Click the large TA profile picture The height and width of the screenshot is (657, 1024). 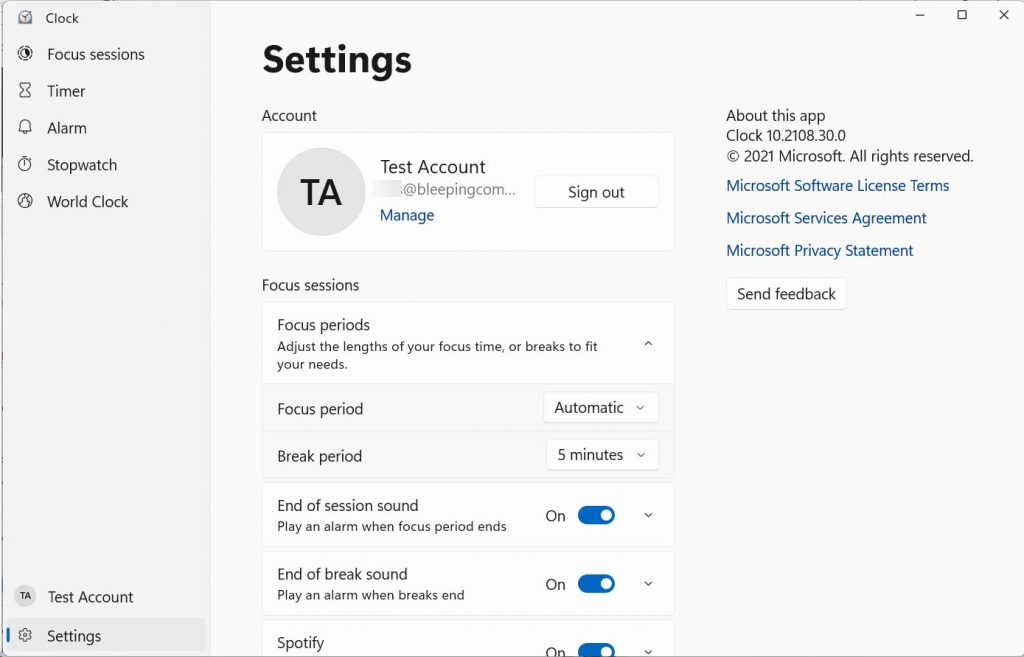click(x=321, y=192)
